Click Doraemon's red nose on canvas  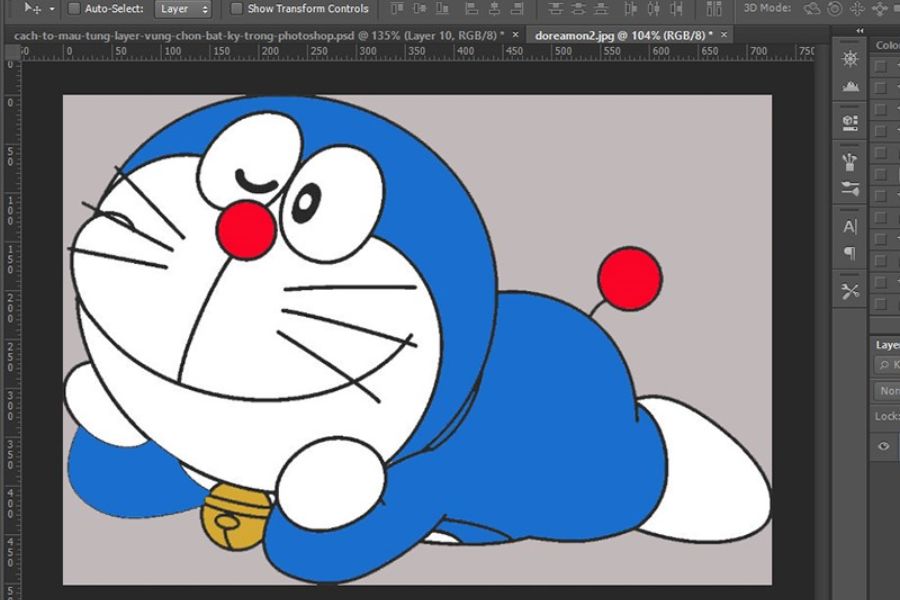pyautogui.click(x=246, y=230)
